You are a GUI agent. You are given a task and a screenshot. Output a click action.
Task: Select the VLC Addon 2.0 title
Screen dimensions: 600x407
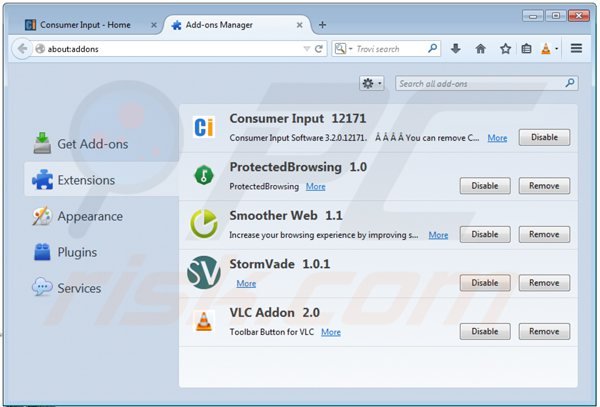point(274,313)
